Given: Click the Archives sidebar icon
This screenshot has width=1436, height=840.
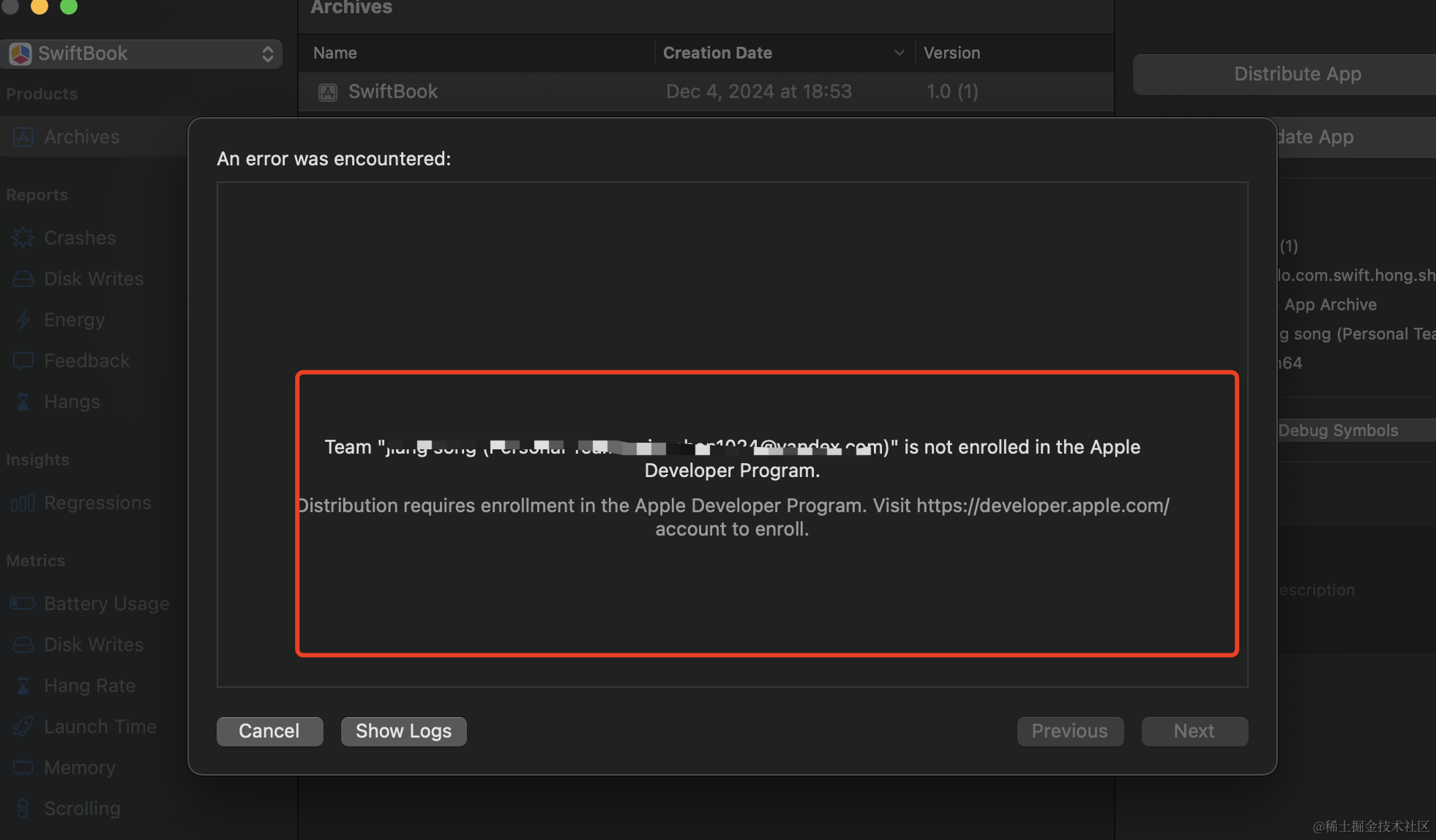Looking at the screenshot, I should pyautogui.click(x=23, y=137).
